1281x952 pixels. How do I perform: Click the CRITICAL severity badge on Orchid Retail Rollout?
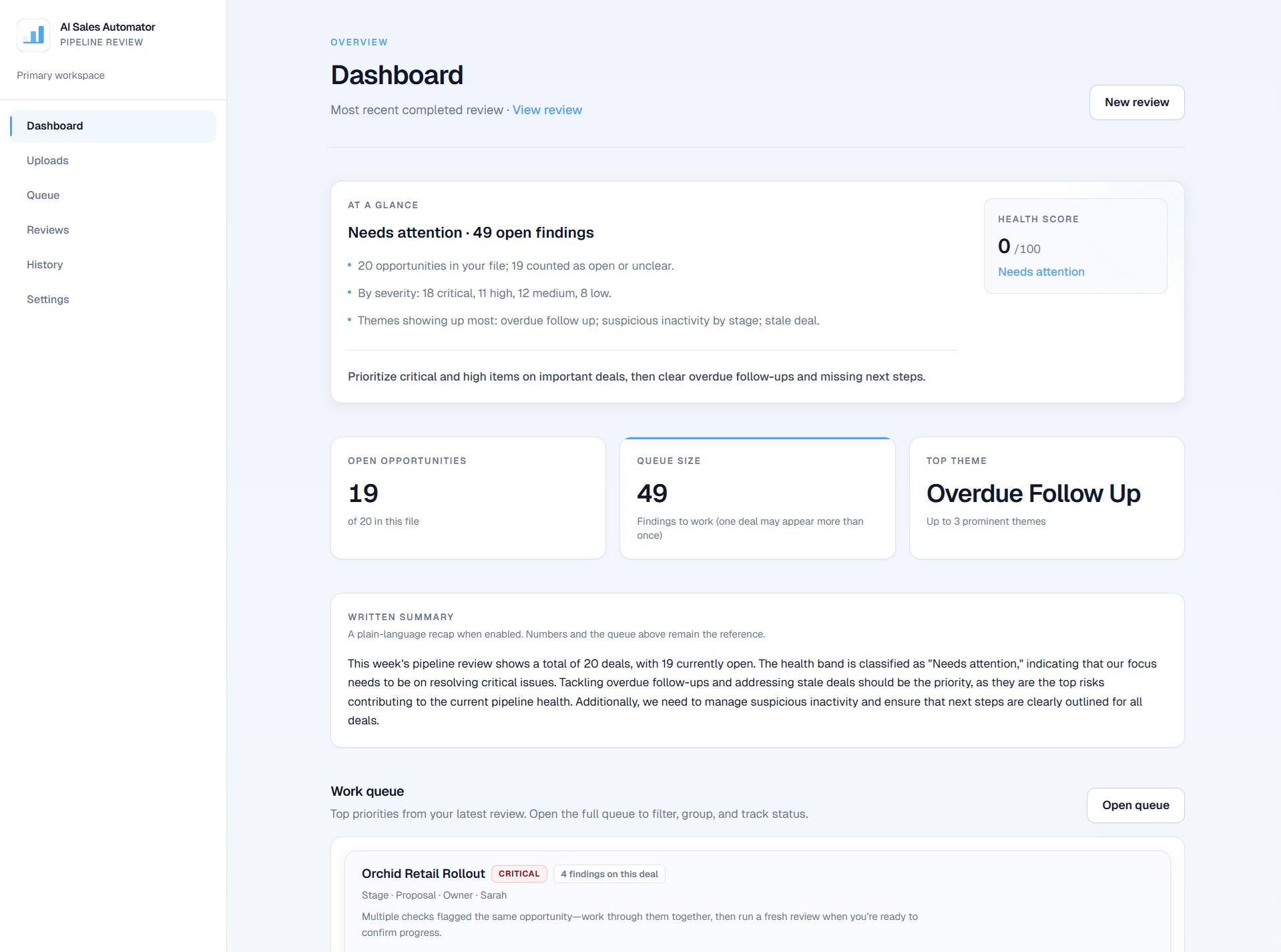(x=519, y=873)
